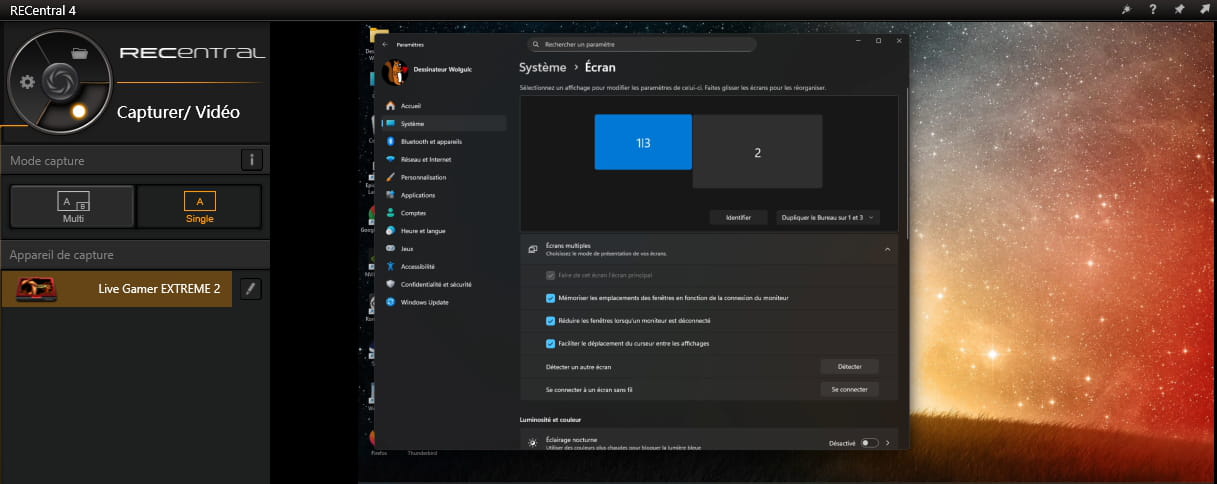The image size is (1217, 484).
Task: Open the Mode capture info icon
Action: pyautogui.click(x=252, y=160)
